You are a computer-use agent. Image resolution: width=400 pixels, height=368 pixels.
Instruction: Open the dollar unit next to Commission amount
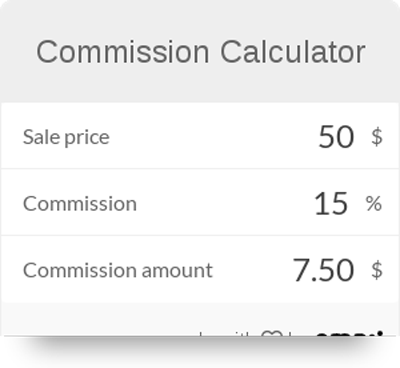(x=377, y=270)
